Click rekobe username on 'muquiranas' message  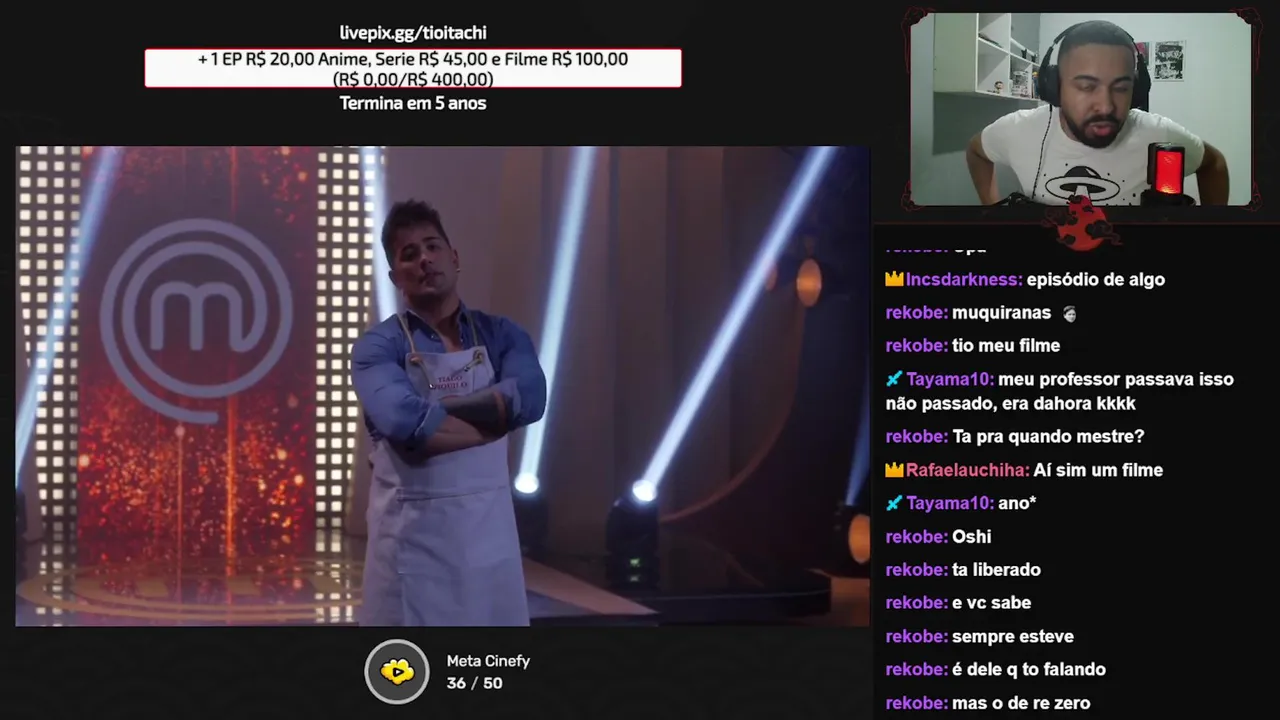pos(916,313)
